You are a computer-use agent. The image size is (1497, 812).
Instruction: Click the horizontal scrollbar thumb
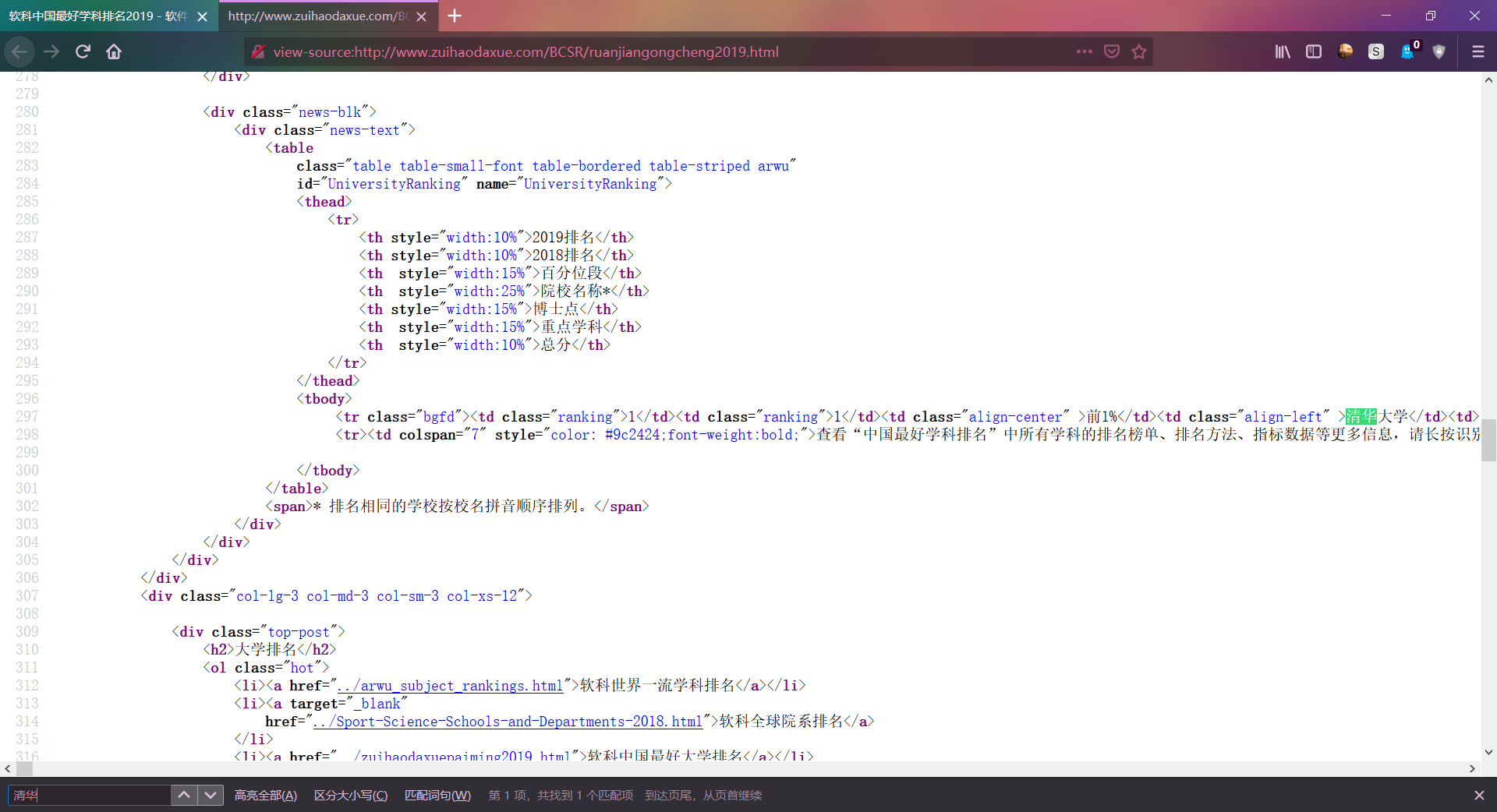[x=24, y=768]
